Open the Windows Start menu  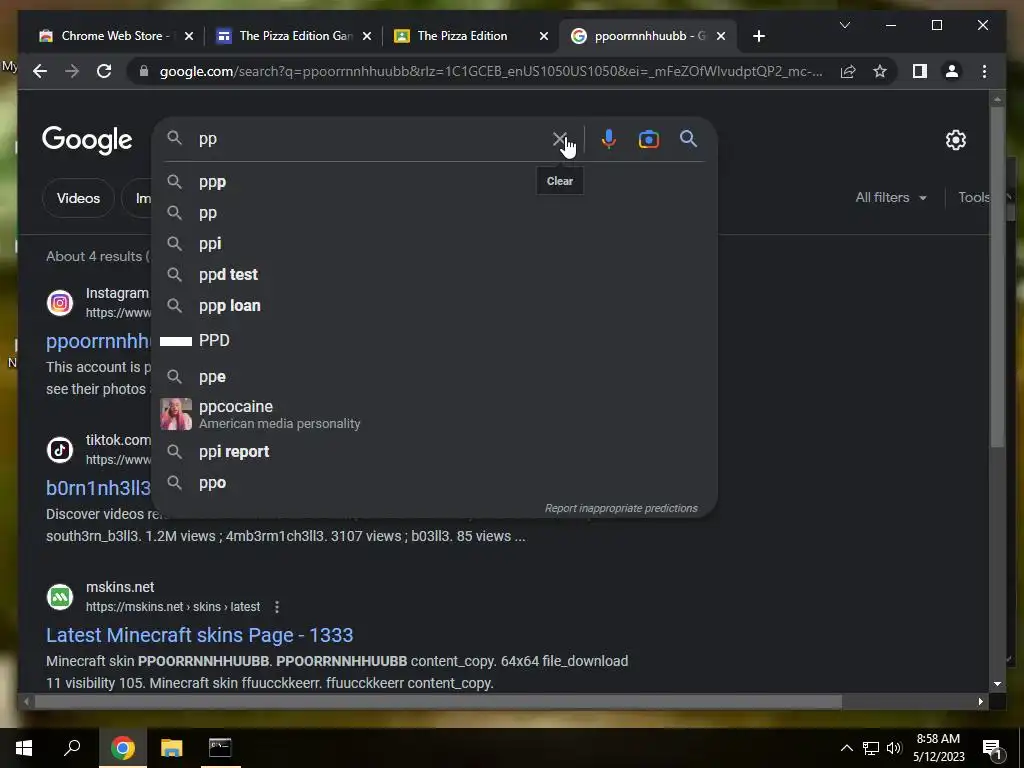(24, 748)
